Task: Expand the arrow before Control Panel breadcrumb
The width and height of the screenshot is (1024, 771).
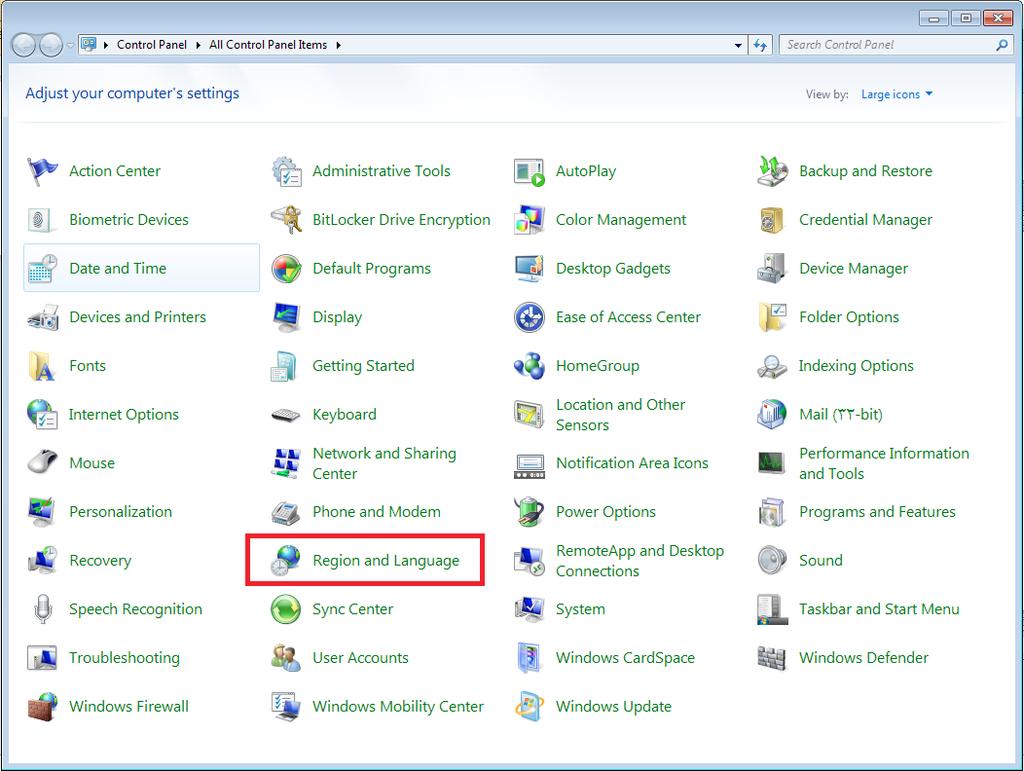Action: coord(106,45)
